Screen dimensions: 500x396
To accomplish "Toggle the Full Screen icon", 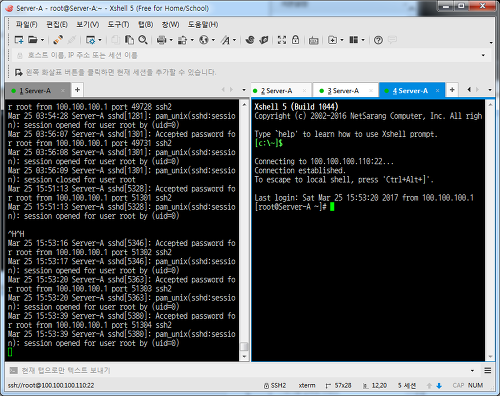I will [x=282, y=40].
